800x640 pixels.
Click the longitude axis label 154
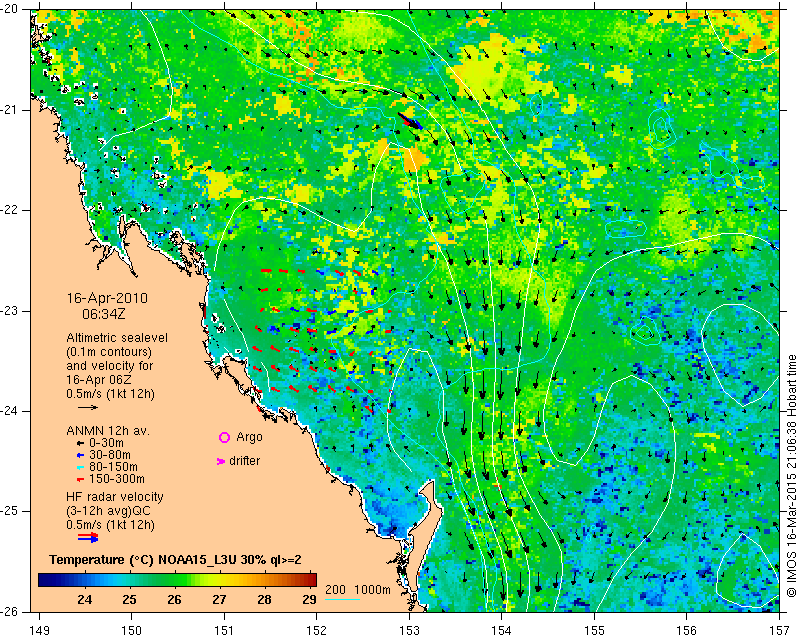(502, 631)
